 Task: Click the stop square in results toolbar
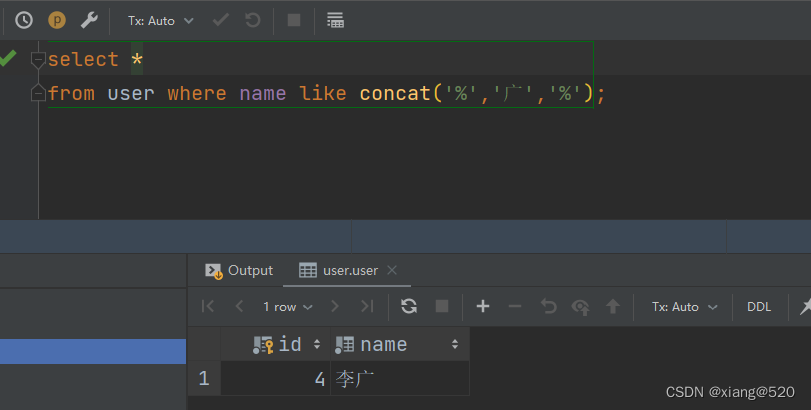(442, 306)
